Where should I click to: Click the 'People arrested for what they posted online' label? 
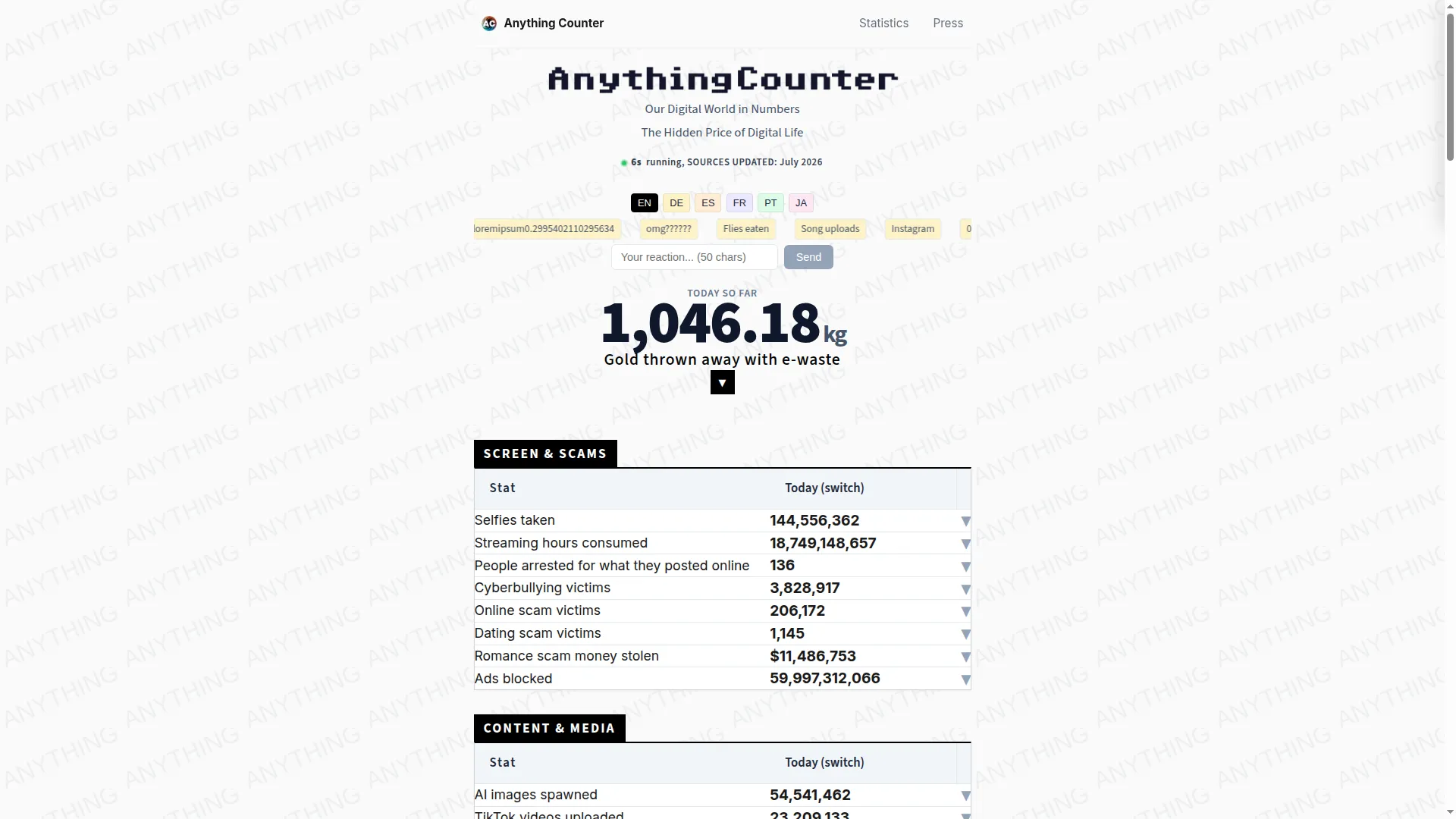(611, 566)
